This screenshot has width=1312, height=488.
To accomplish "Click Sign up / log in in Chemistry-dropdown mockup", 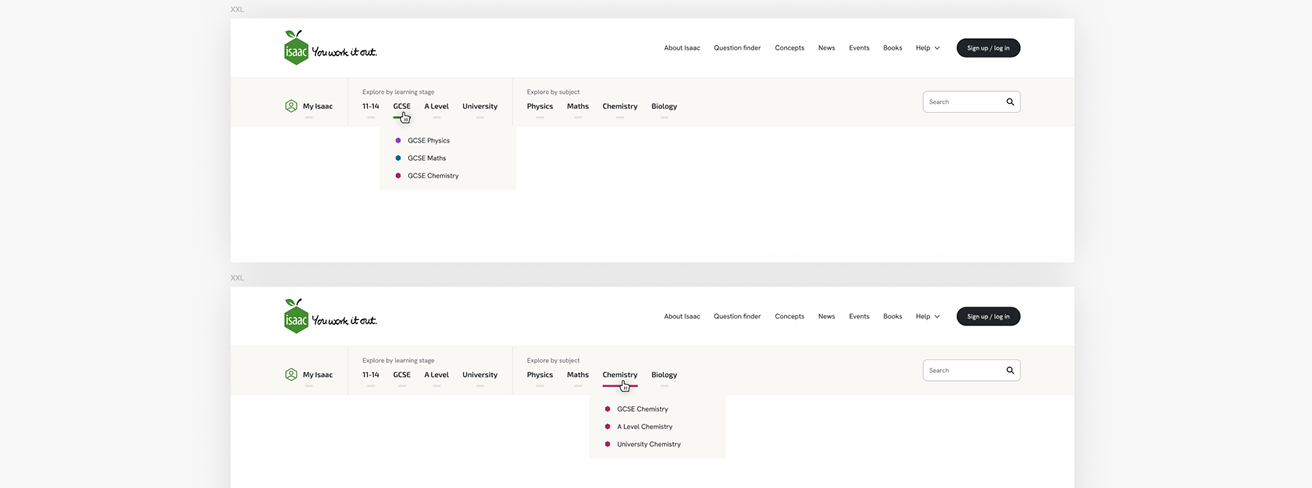I will pos(988,316).
